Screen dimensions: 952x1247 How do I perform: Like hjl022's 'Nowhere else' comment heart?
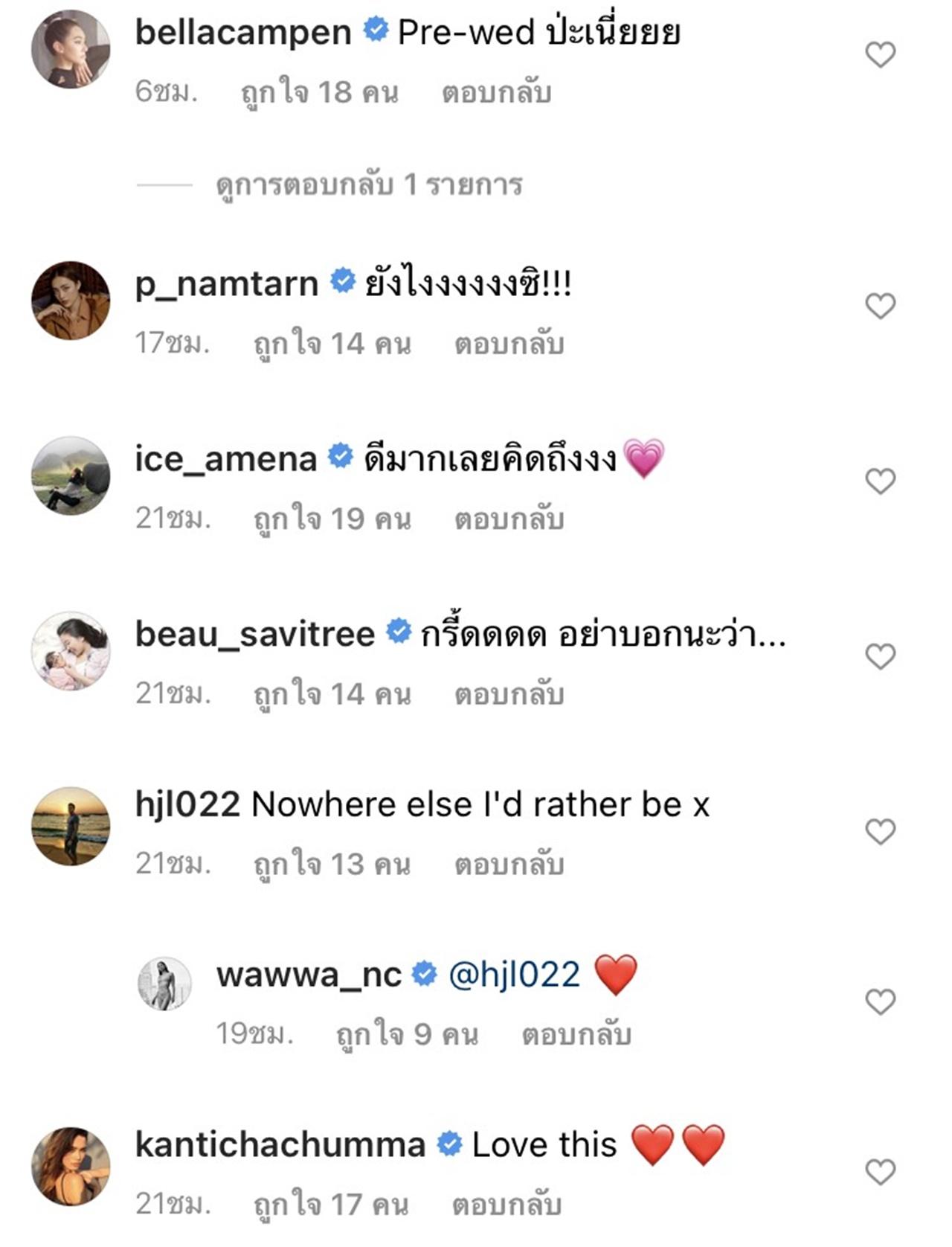[x=881, y=831]
